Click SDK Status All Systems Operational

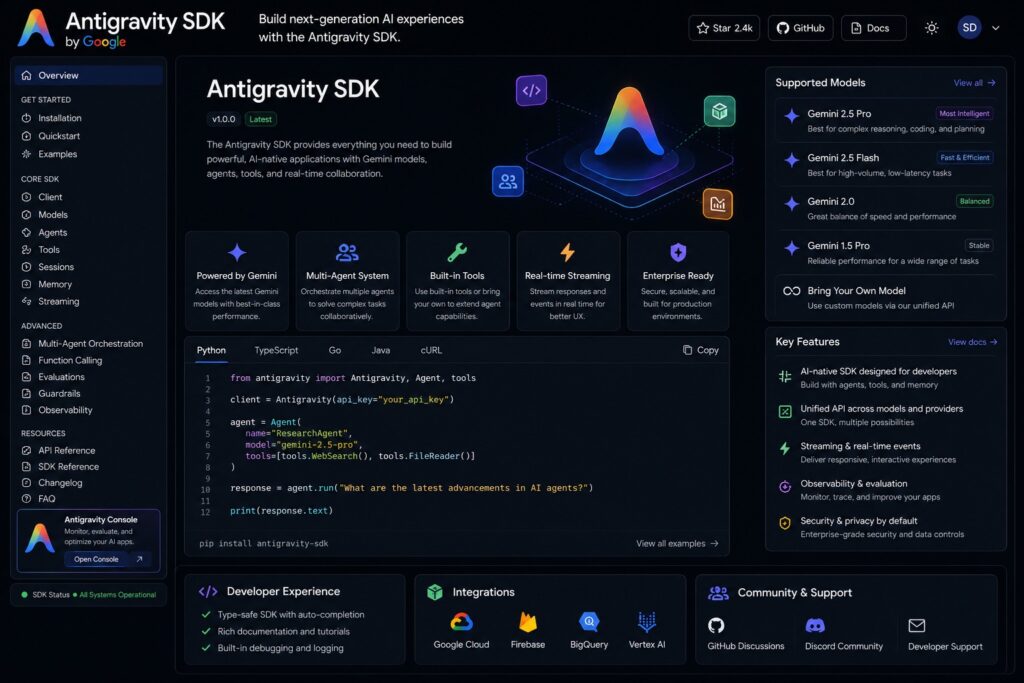click(88, 595)
